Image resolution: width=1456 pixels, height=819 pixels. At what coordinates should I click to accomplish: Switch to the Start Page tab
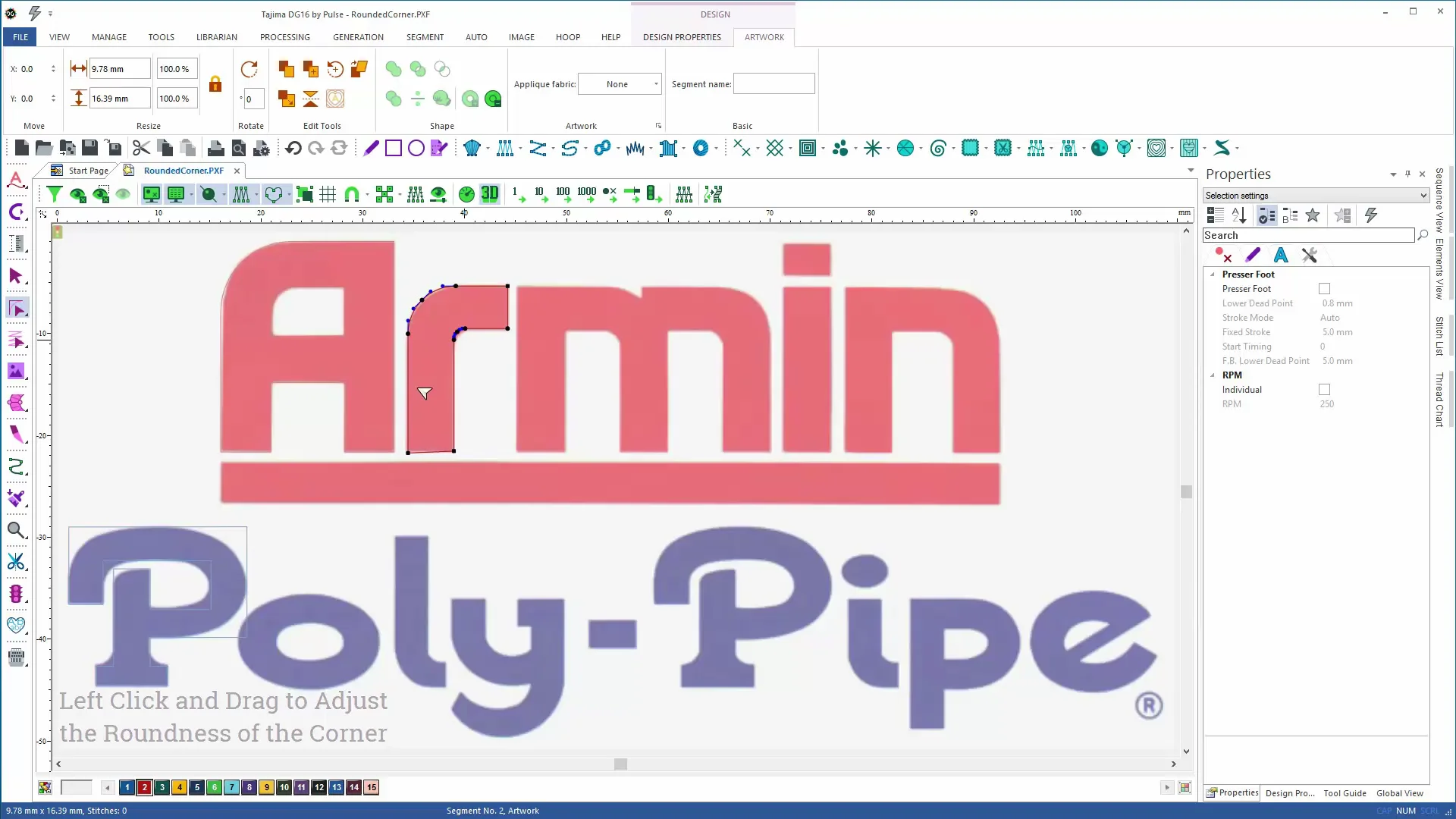point(88,171)
